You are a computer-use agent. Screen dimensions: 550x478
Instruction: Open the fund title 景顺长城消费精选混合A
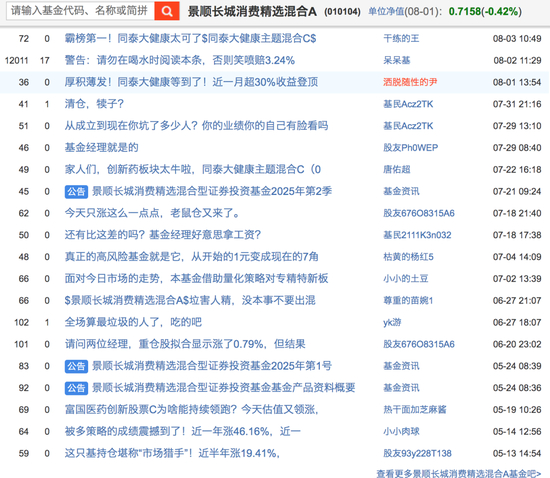[x=252, y=12]
